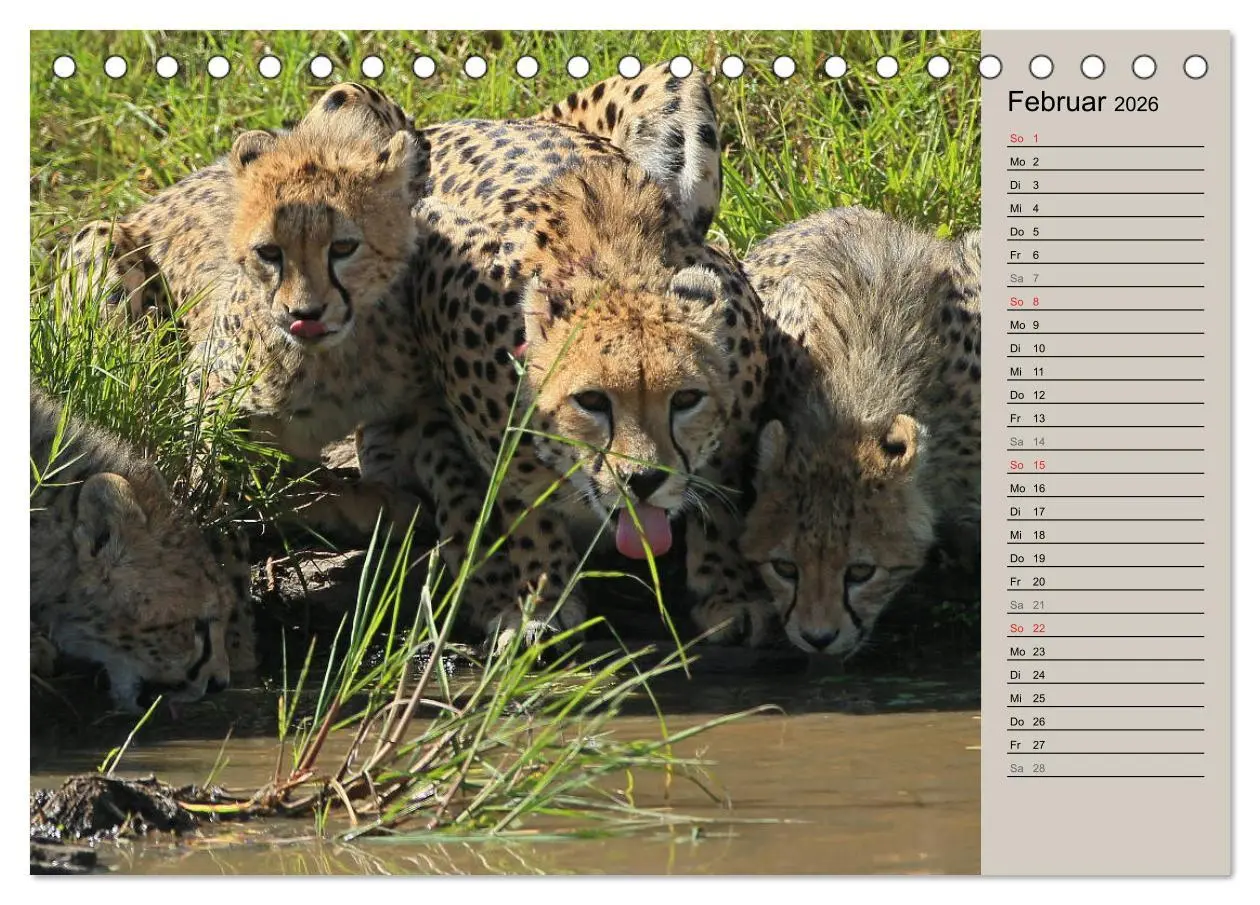This screenshot has height=905, width=1260.
Task: Select the calendar row 'Do 5'
Action: click(1105, 231)
